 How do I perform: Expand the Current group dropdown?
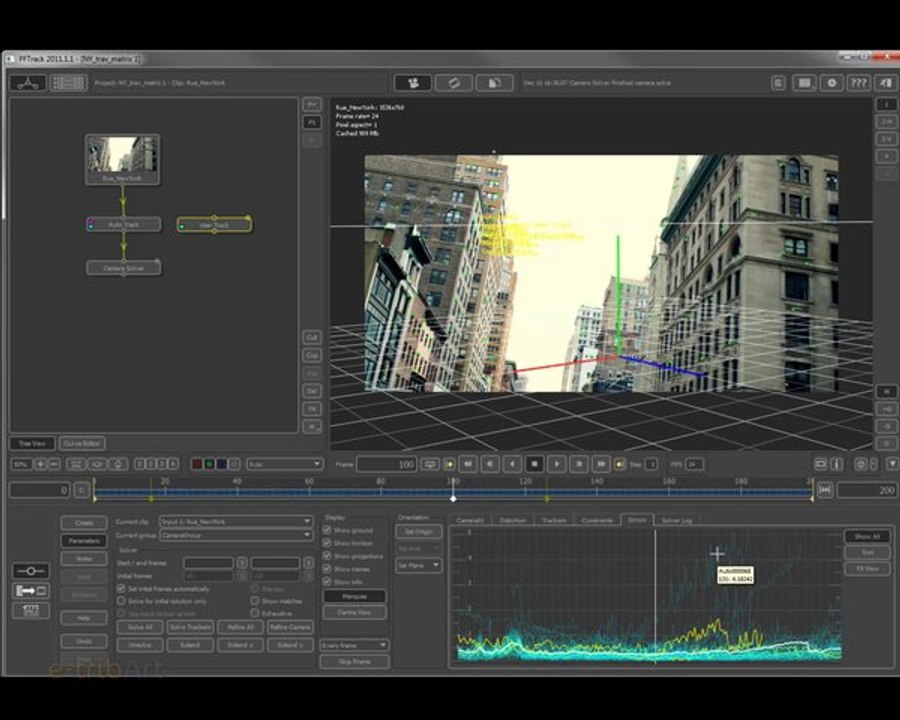(236, 535)
